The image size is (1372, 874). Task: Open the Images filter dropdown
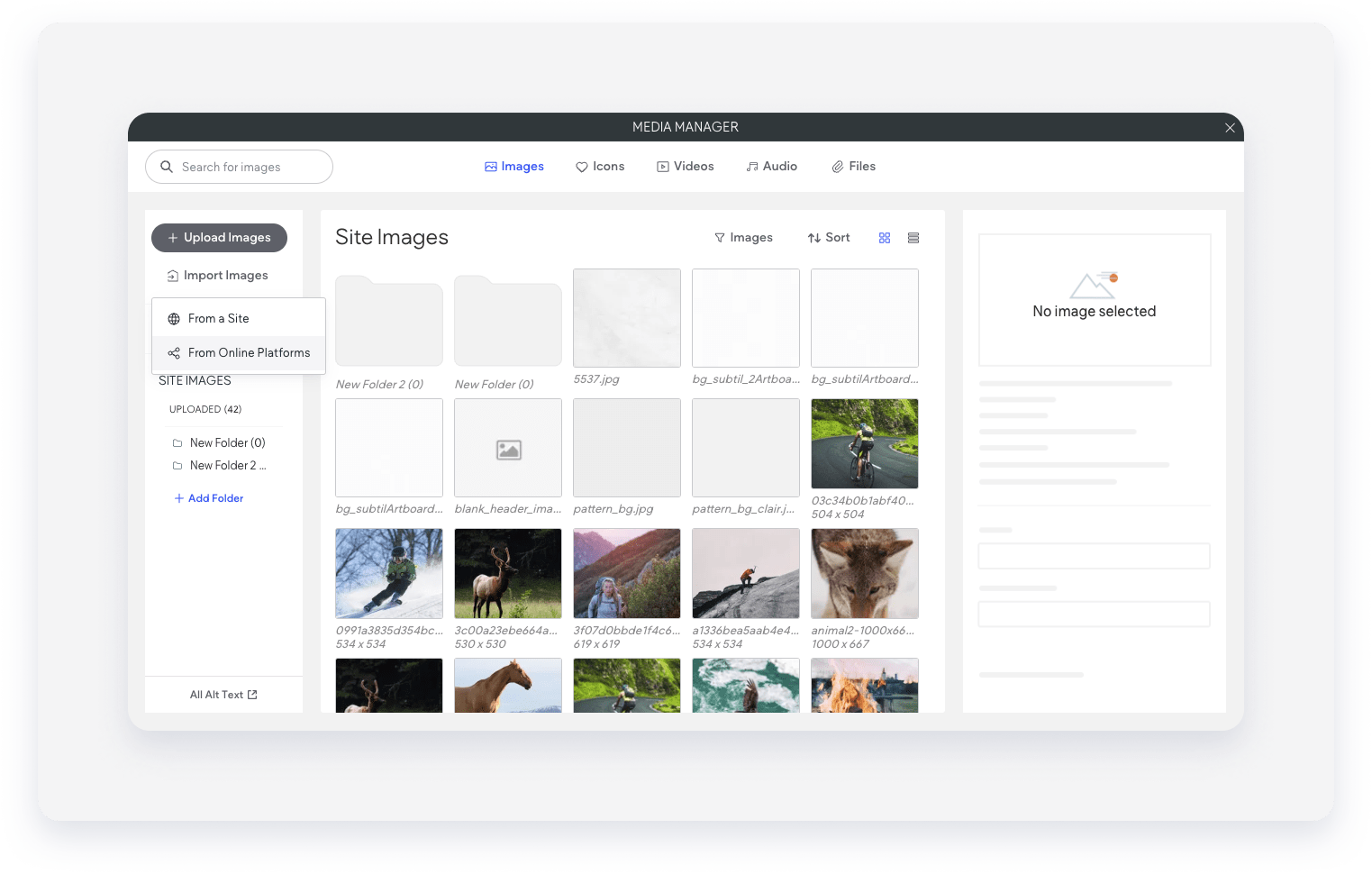(x=743, y=238)
